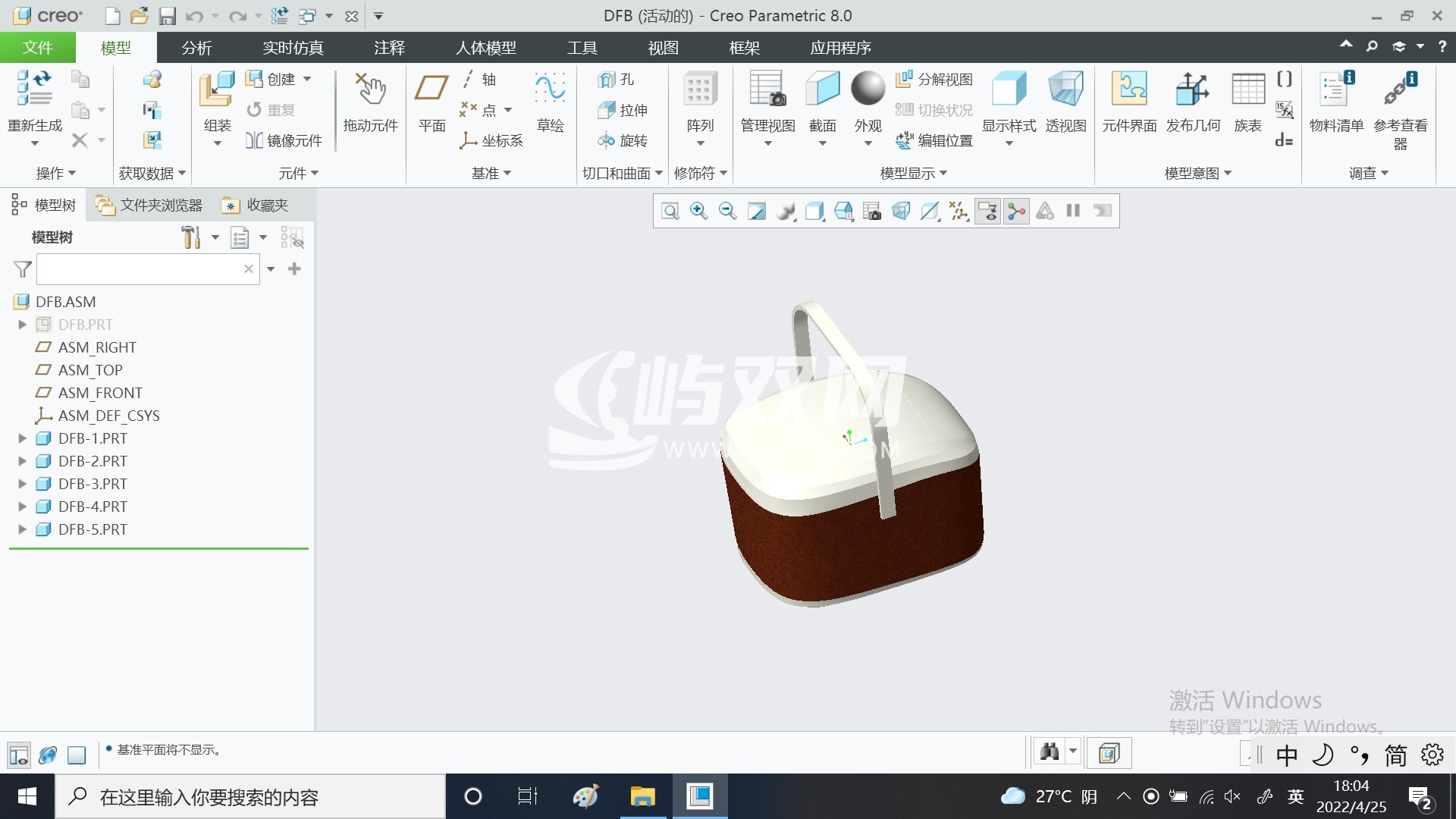This screenshot has width=1456, height=819.
Task: Expand the DFB-1.PRT tree node
Action: tap(22, 438)
